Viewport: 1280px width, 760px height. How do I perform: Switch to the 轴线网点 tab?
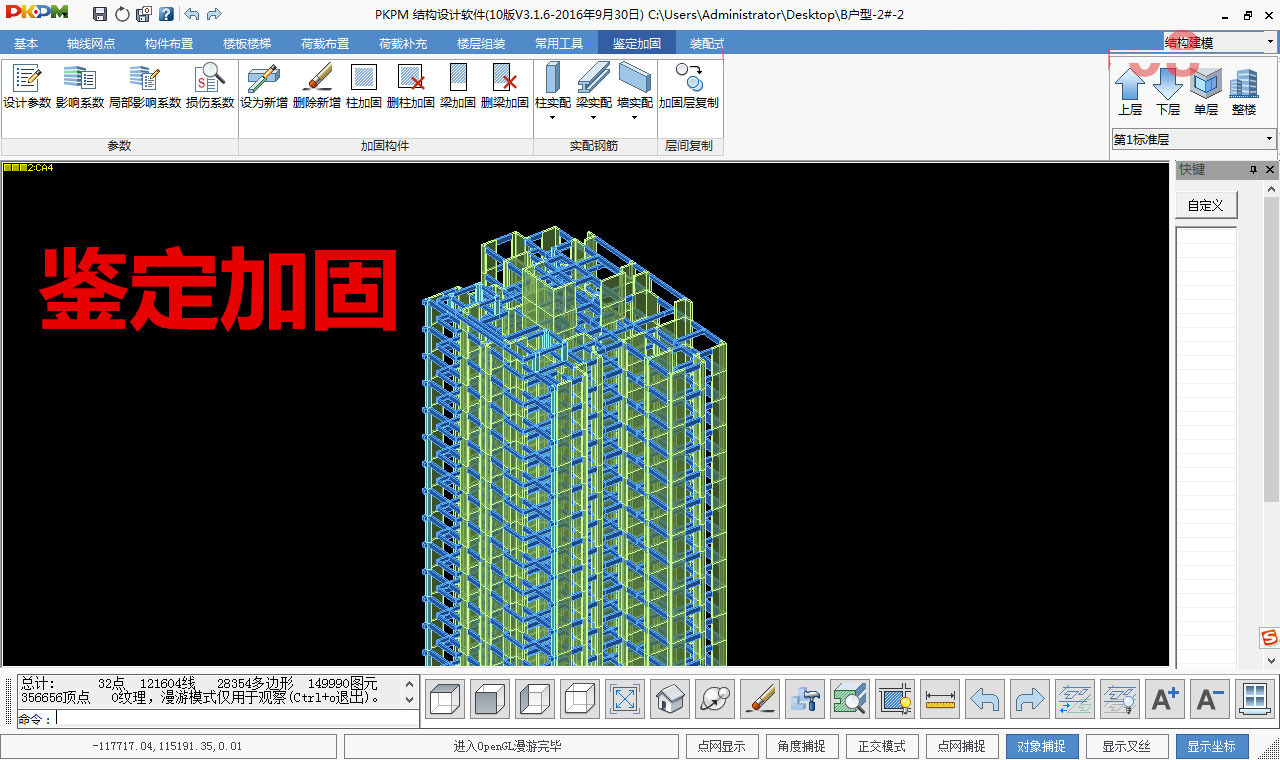(x=91, y=43)
